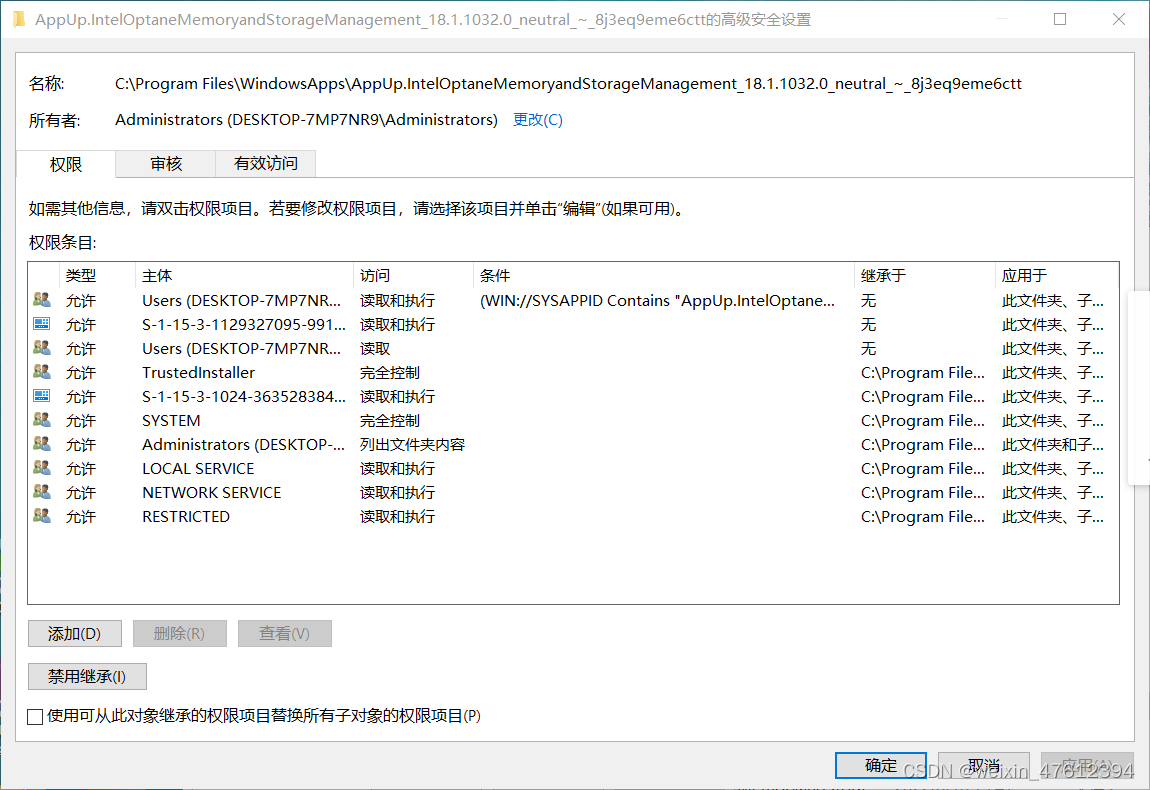1150x790 pixels.
Task: Select the RESTRICTED entry
Action: click(573, 516)
